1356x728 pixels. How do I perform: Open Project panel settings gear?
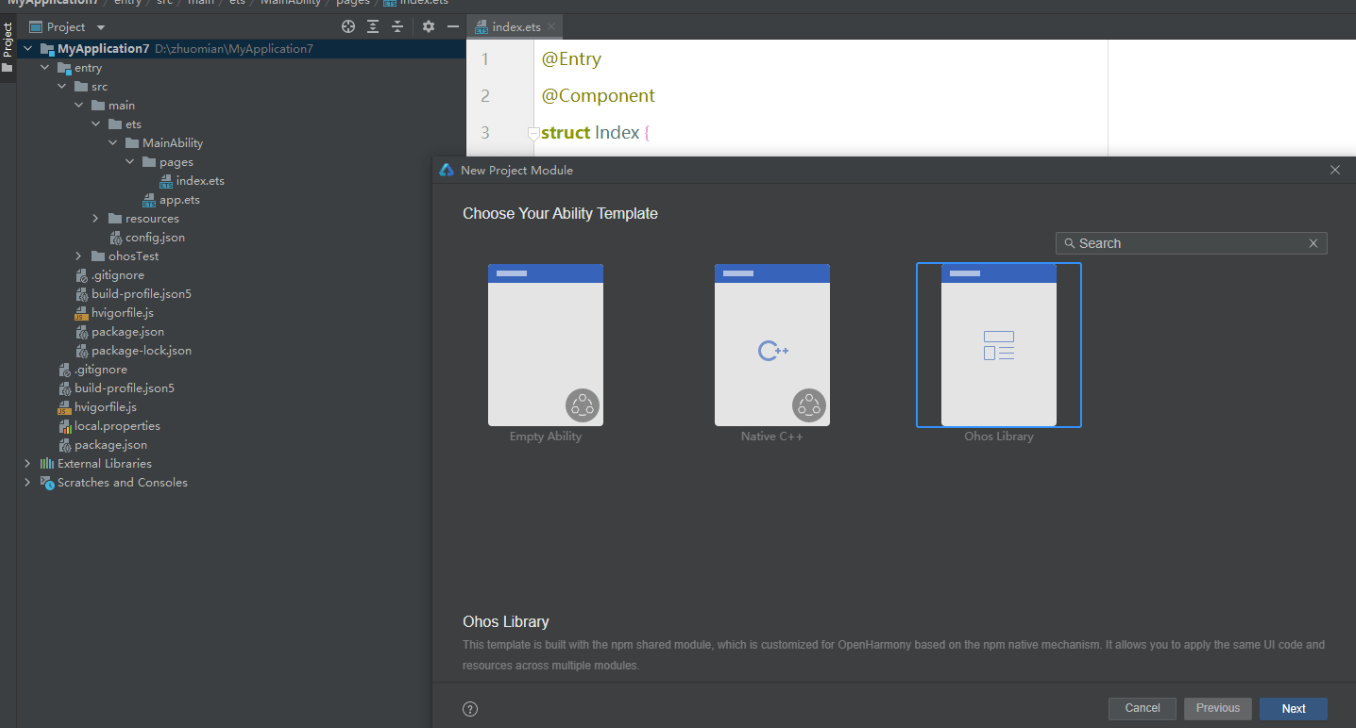coord(428,27)
